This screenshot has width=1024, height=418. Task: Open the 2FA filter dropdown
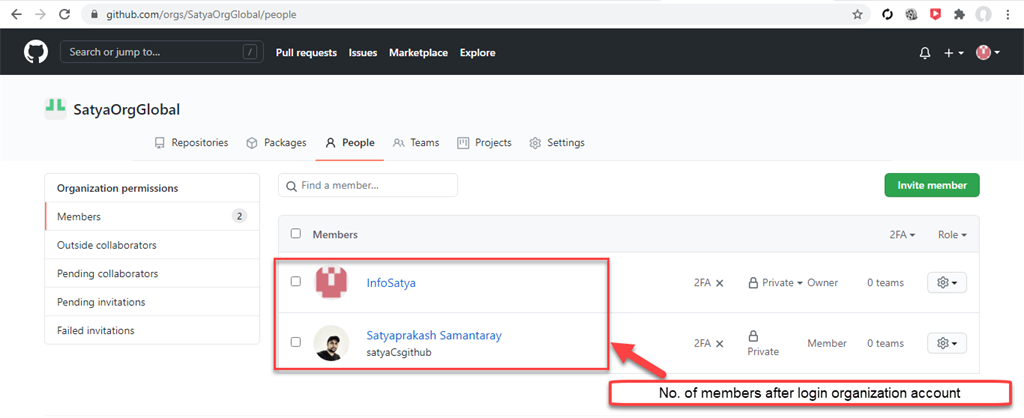902,234
